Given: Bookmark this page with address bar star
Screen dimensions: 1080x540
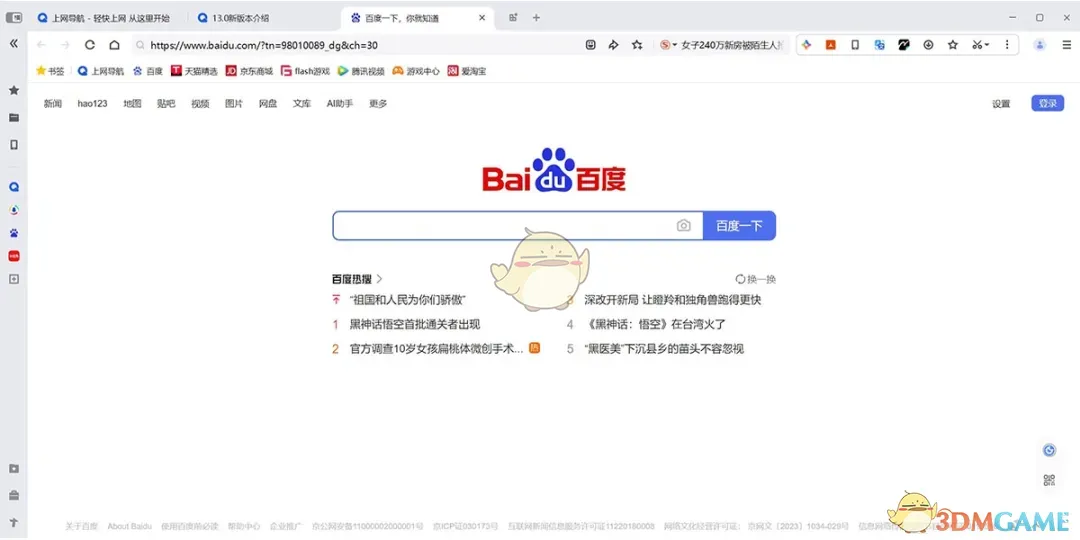Looking at the screenshot, I should (637, 45).
